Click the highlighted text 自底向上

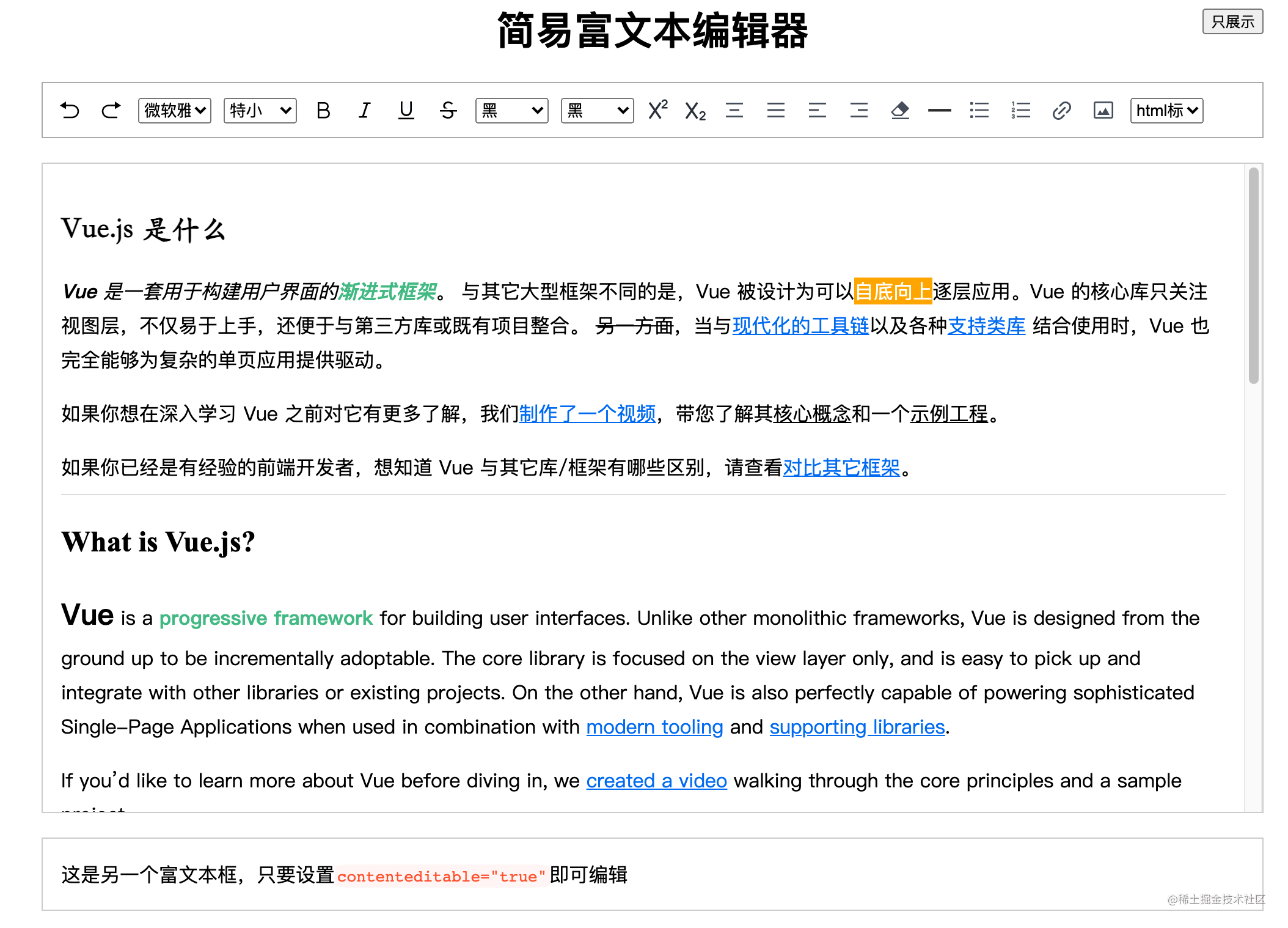point(893,291)
